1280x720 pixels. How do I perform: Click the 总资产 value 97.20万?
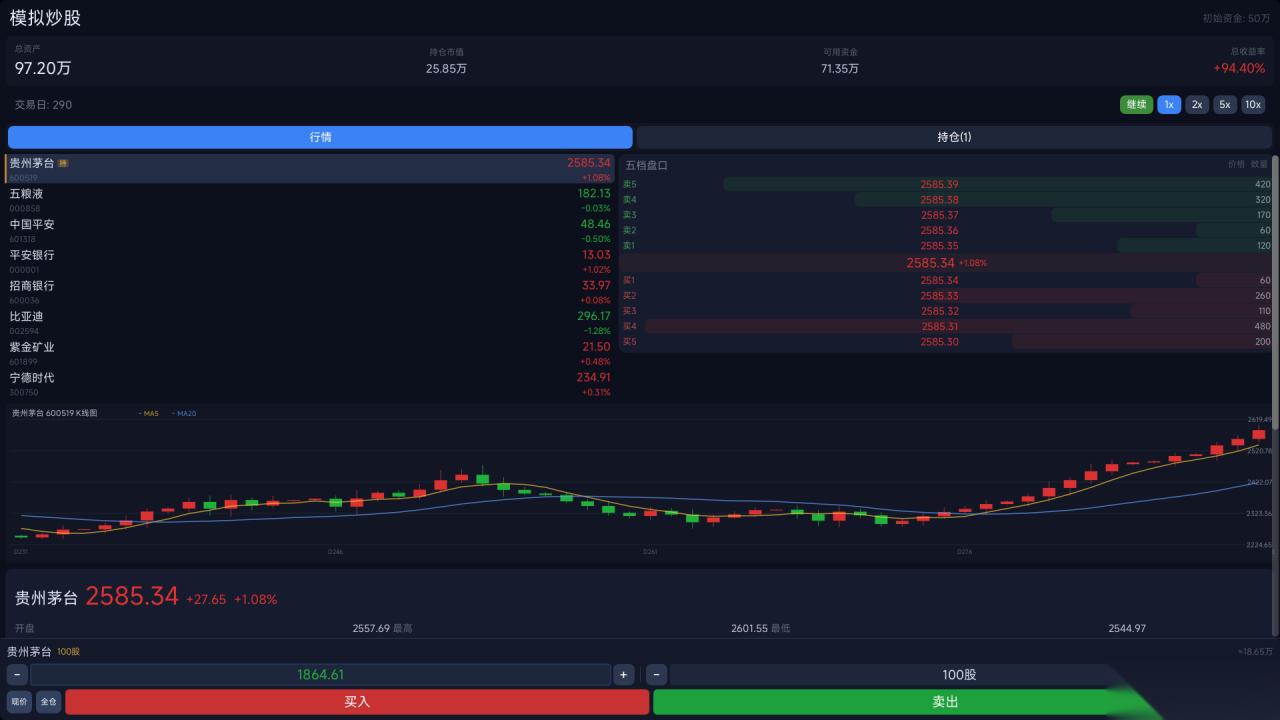point(43,69)
